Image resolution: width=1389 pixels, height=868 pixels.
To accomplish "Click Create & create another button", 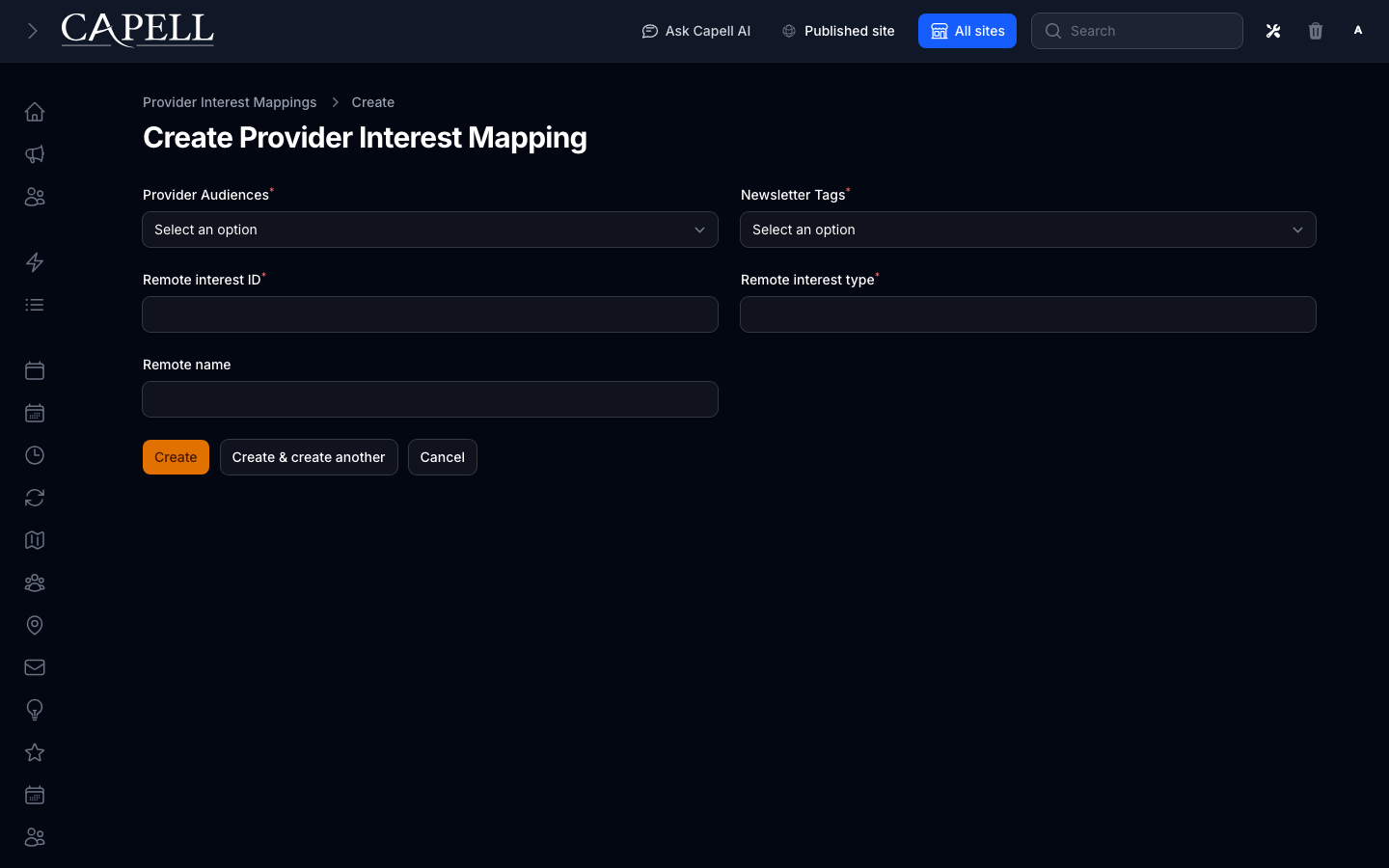I will tap(309, 457).
